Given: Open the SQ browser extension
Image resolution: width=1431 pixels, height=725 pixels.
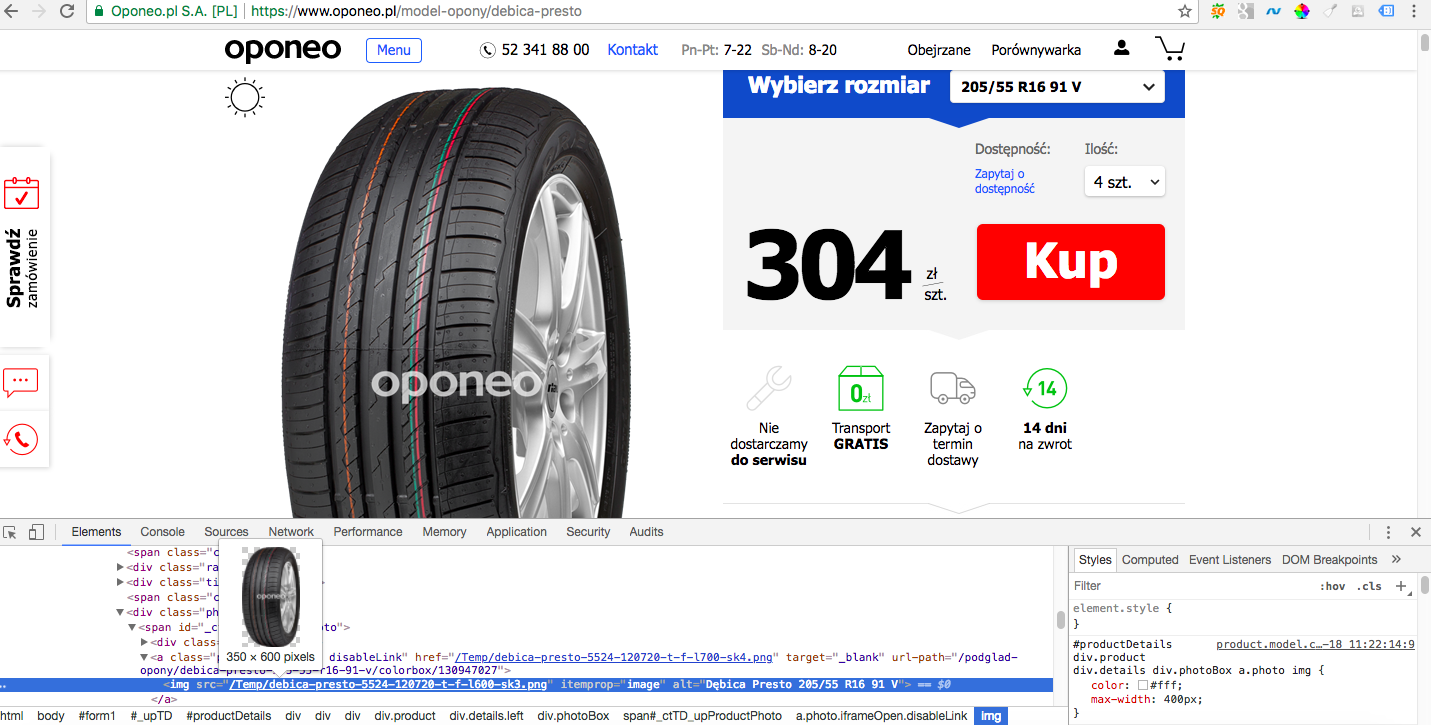Looking at the screenshot, I should click(1217, 12).
